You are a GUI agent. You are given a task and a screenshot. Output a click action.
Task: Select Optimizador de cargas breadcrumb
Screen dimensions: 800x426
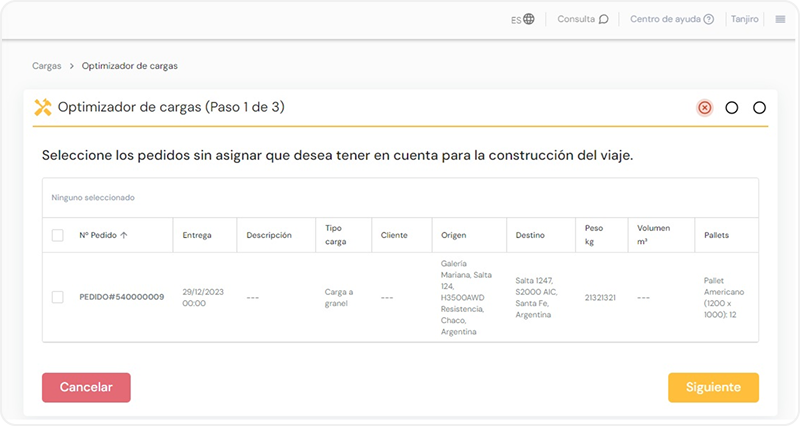(130, 66)
